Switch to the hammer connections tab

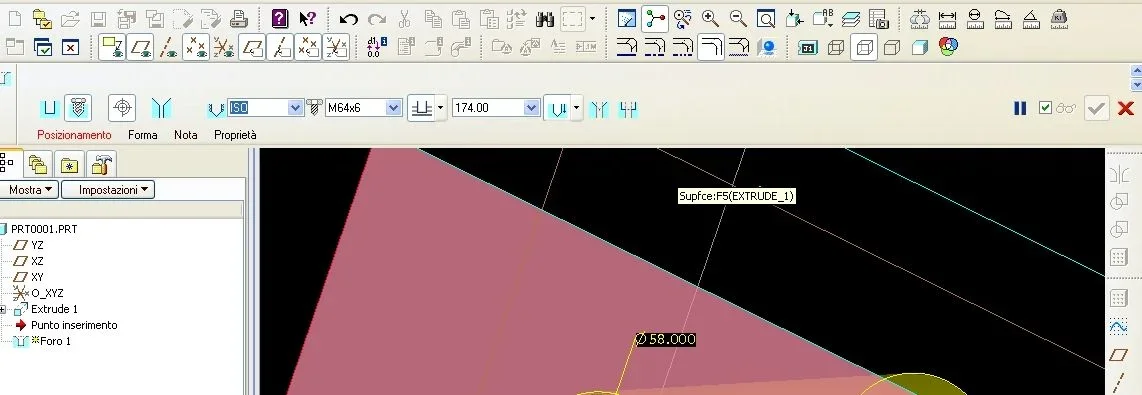[101, 164]
